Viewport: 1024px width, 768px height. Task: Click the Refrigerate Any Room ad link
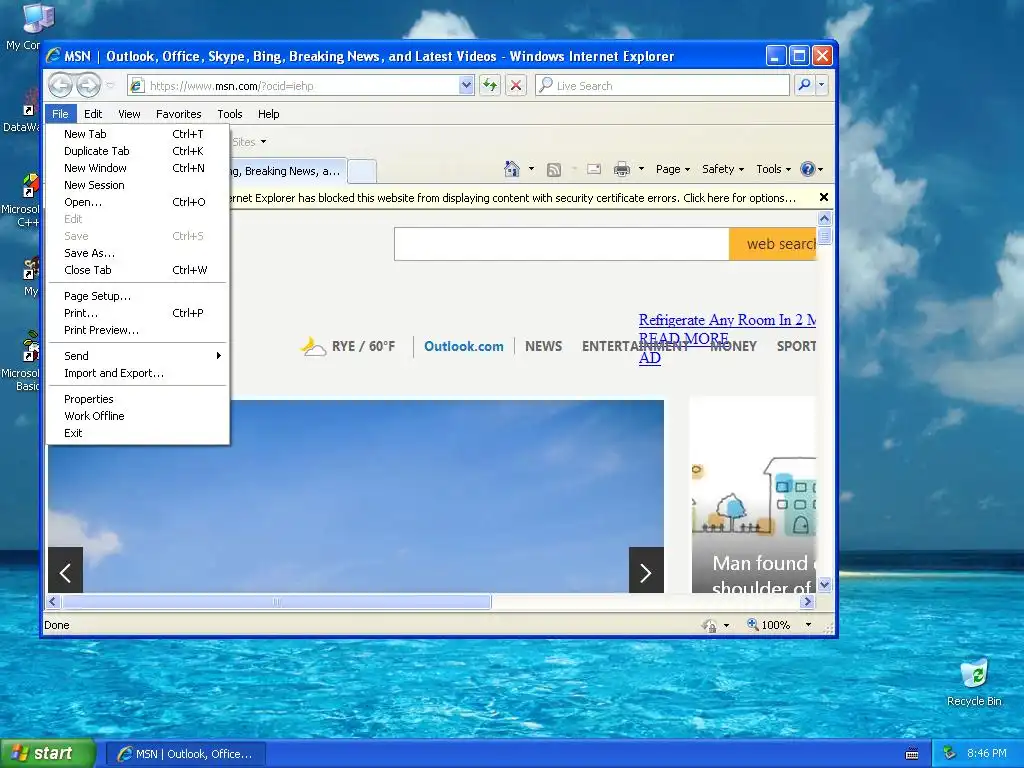click(727, 320)
